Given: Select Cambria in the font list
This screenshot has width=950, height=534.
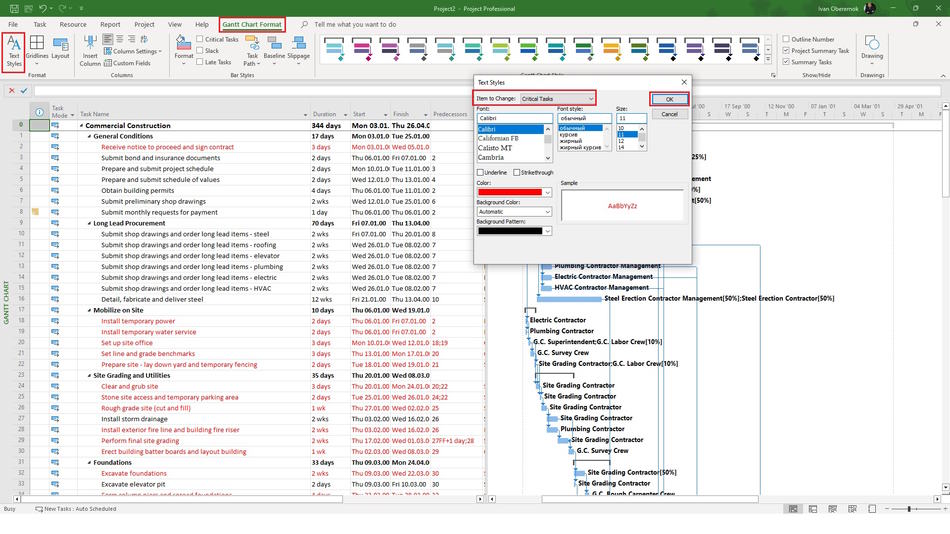Looking at the screenshot, I should tap(491, 158).
